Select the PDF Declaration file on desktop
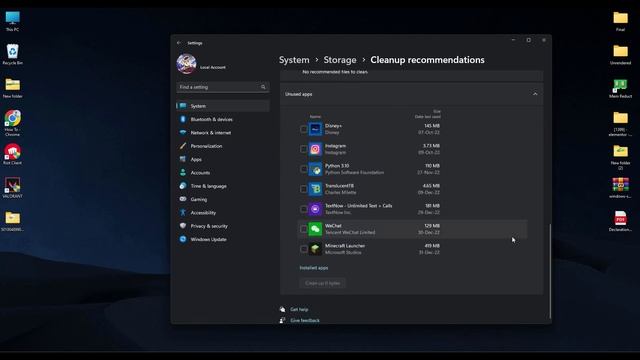 (x=620, y=221)
